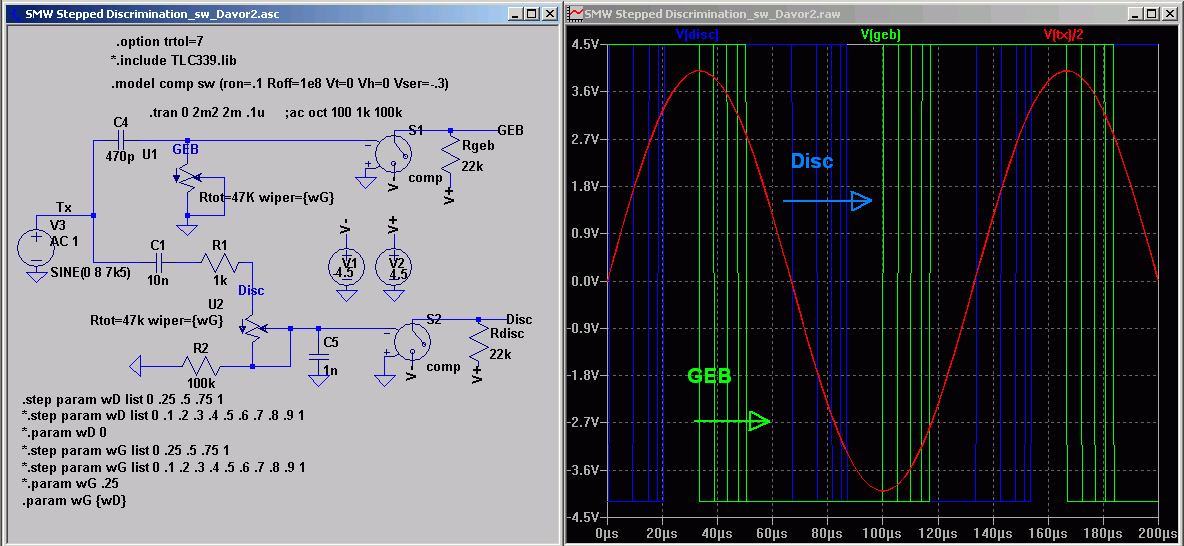Click the blue Disc annotation text in plot
Viewport: 1184px width, 546px height.
coord(812,161)
